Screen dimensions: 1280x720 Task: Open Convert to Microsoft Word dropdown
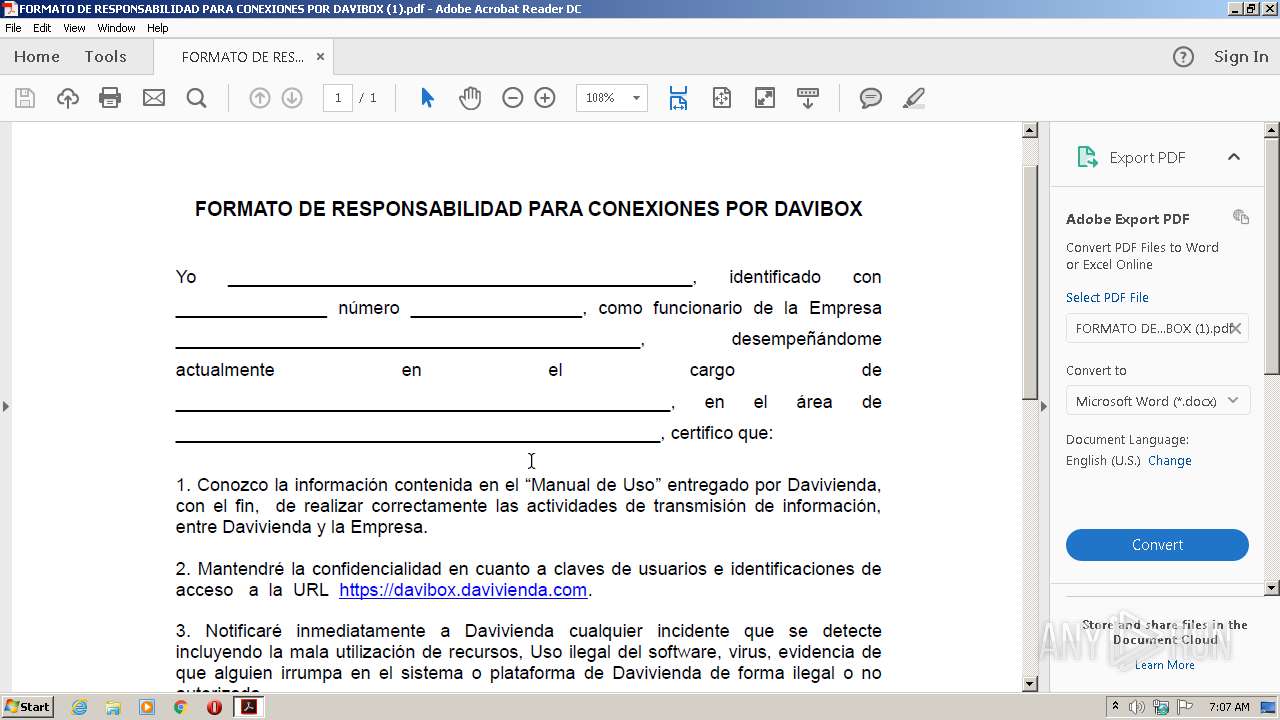(1157, 401)
